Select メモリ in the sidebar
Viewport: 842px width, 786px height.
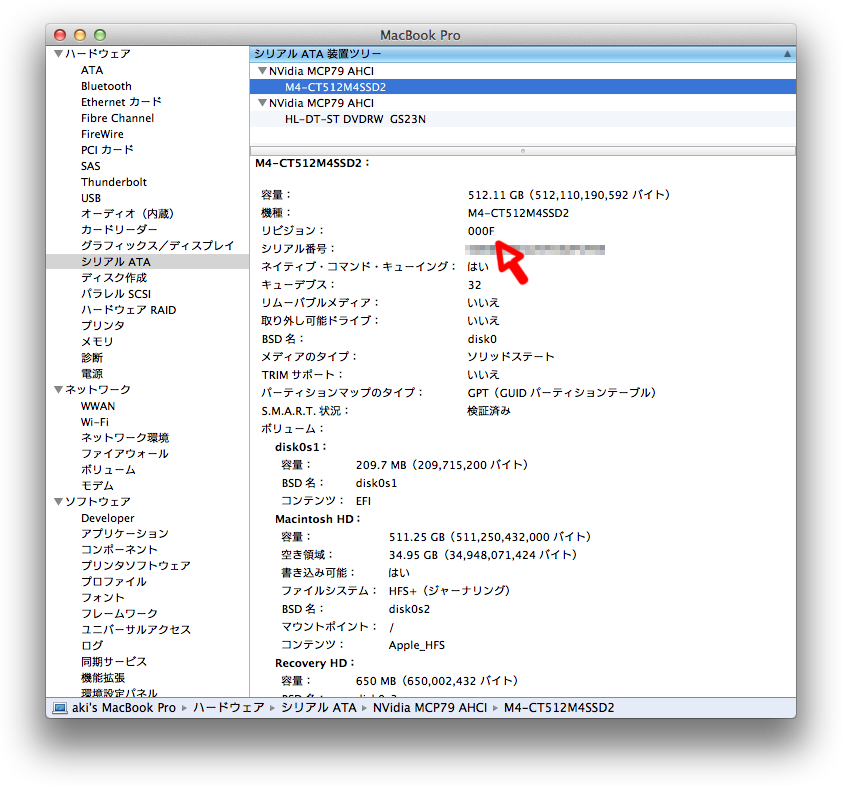(x=97, y=341)
